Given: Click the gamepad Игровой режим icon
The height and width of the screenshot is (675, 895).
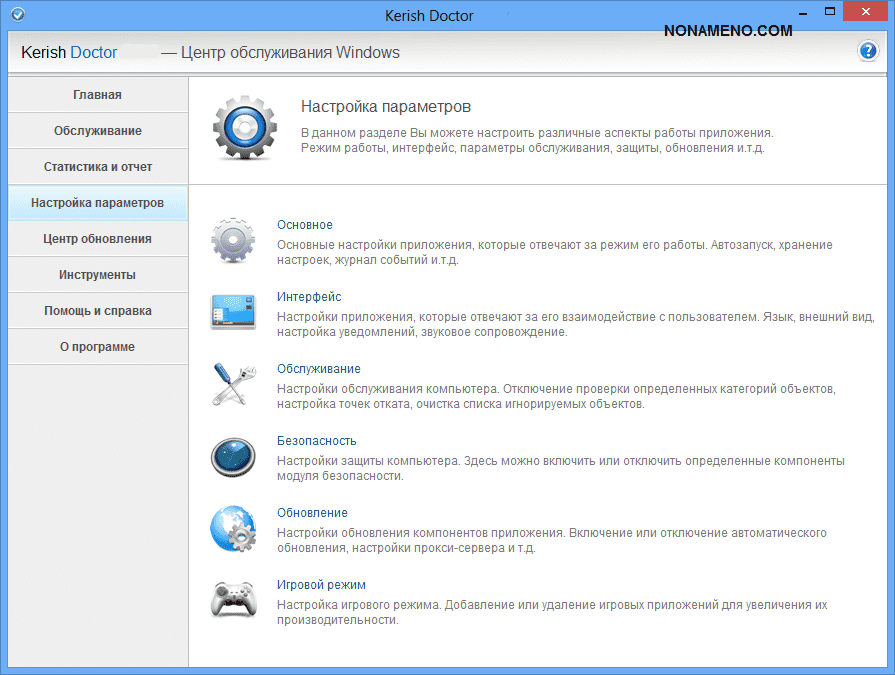Looking at the screenshot, I should [x=233, y=600].
